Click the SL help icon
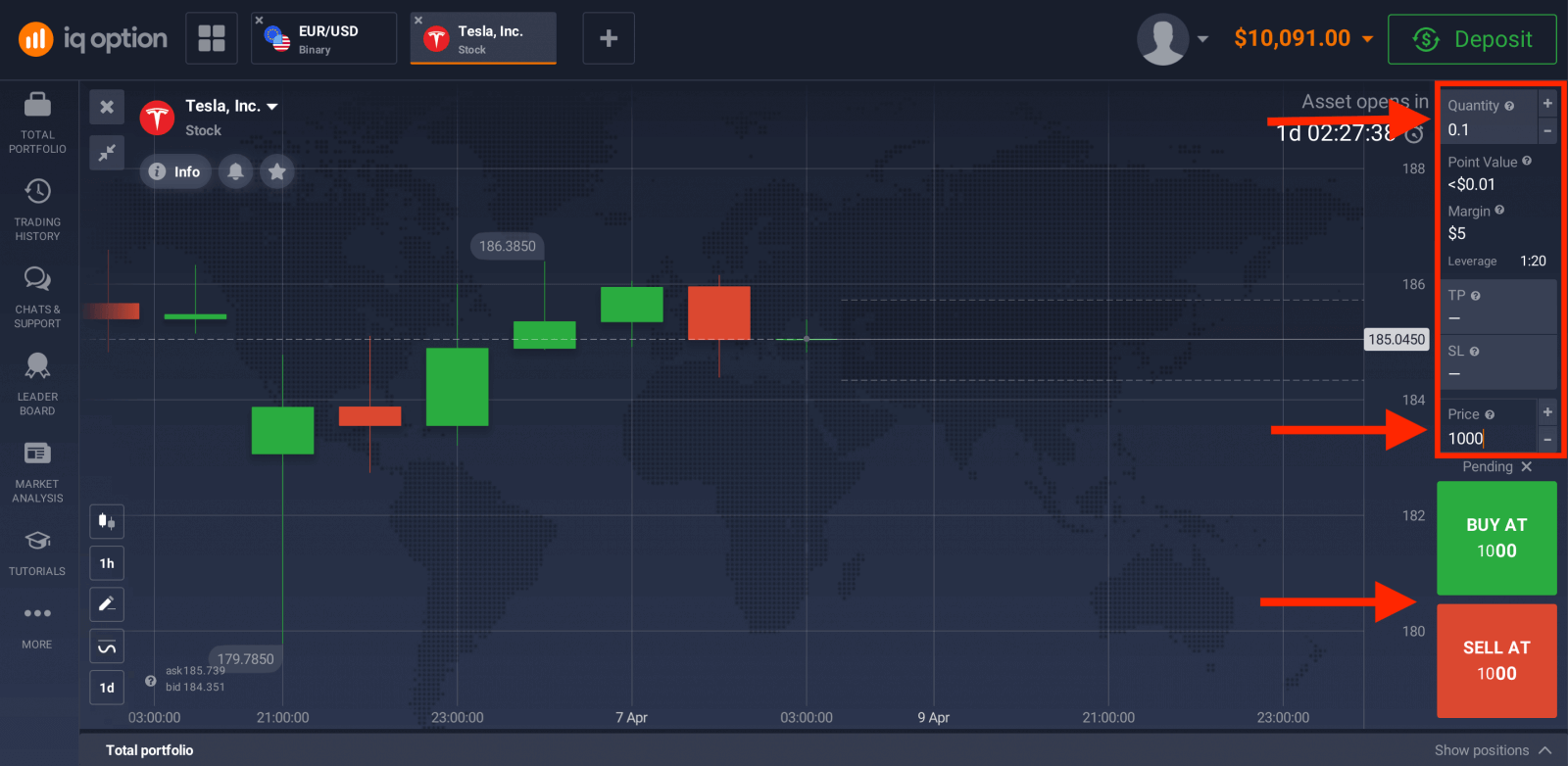The image size is (1568, 766). coord(1474,352)
